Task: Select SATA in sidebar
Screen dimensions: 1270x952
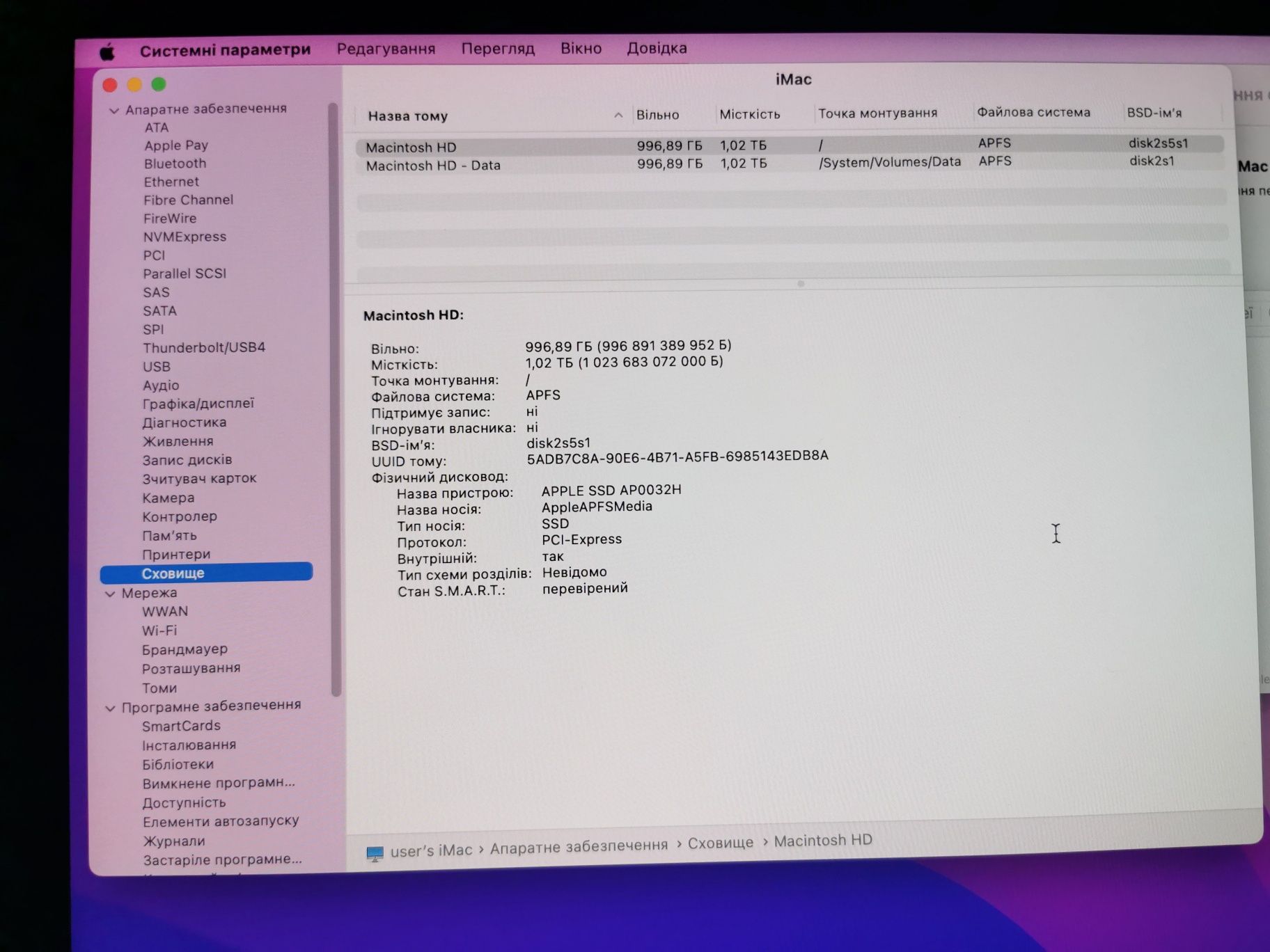Action: pyautogui.click(x=159, y=311)
